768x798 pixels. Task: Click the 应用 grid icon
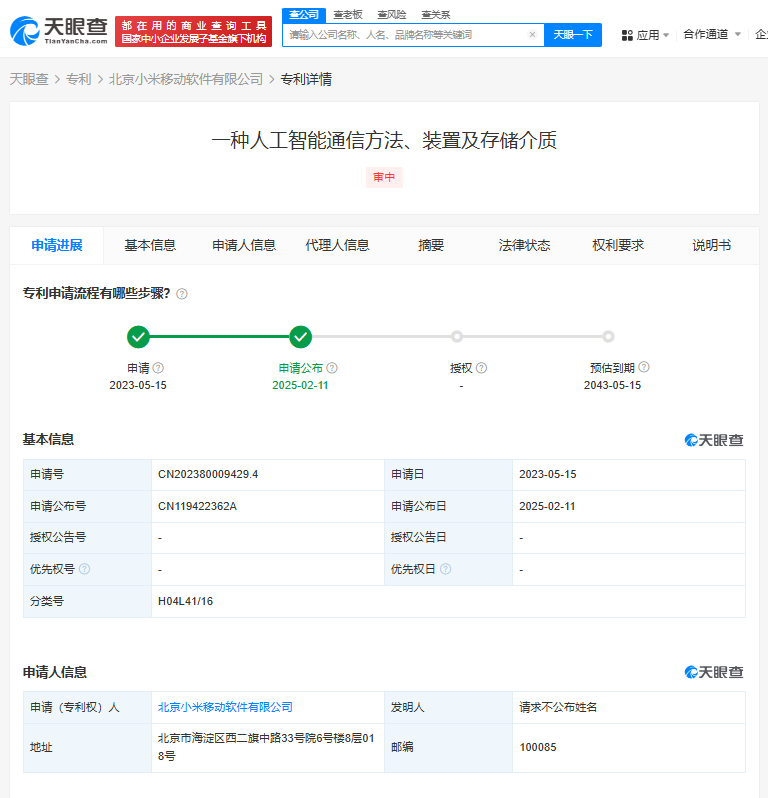tap(627, 35)
